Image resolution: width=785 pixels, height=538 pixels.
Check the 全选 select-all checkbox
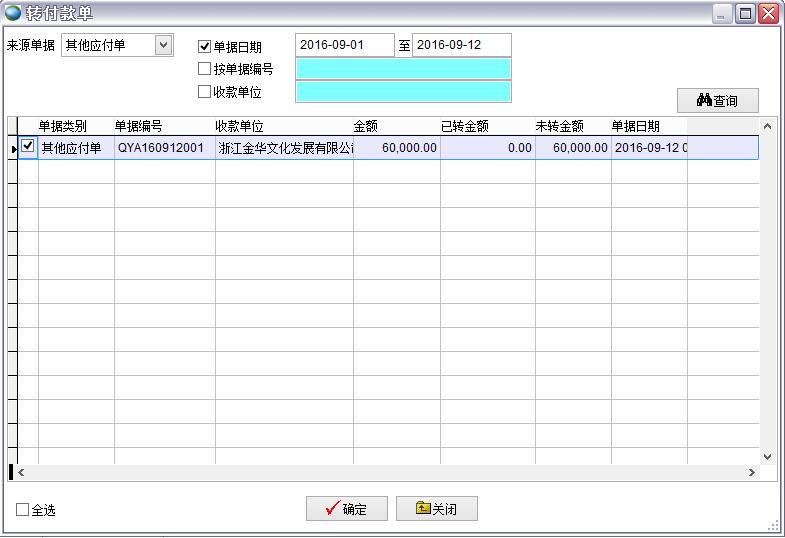pyautogui.click(x=23, y=510)
